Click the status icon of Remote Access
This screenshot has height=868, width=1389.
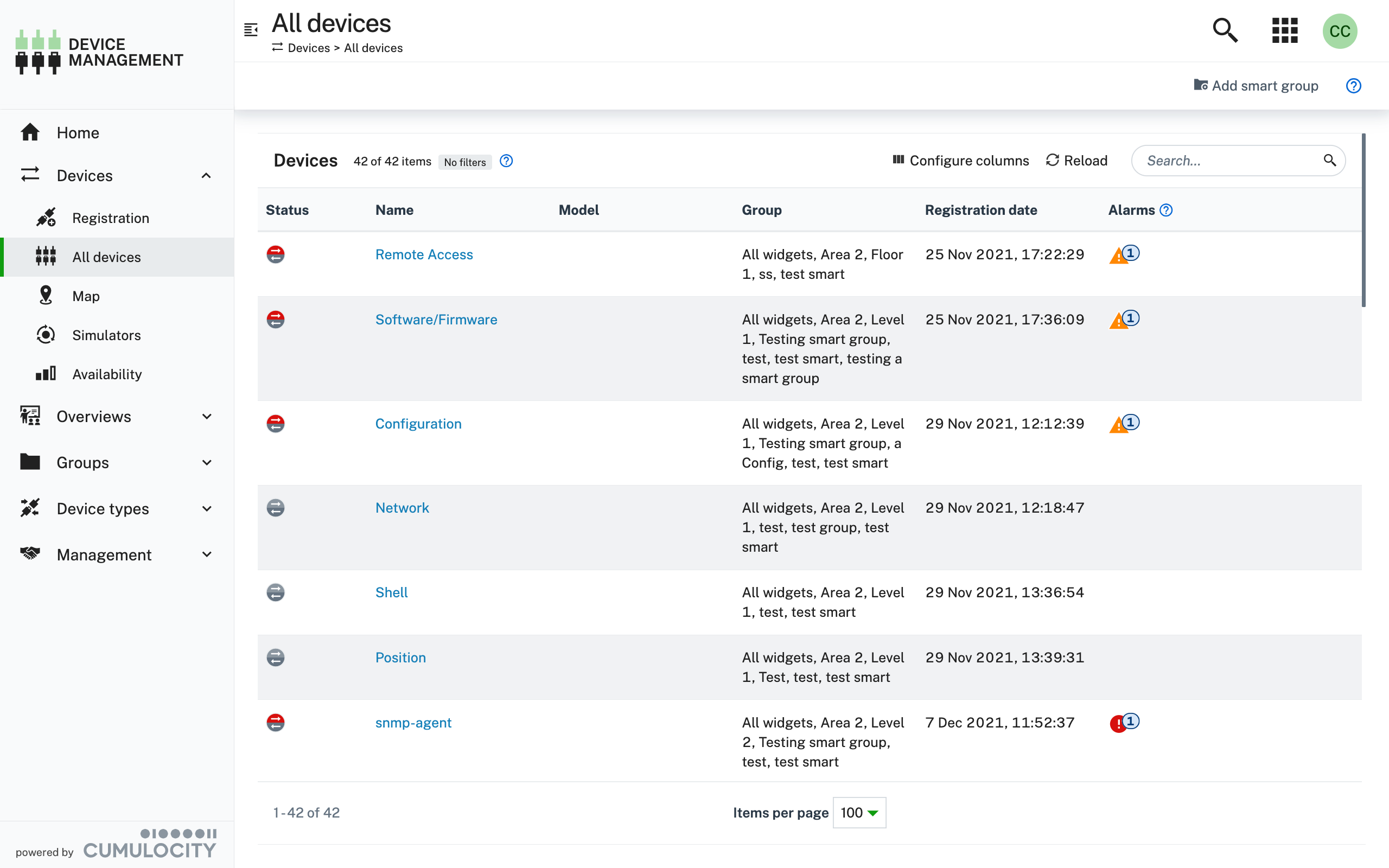pyautogui.click(x=276, y=254)
